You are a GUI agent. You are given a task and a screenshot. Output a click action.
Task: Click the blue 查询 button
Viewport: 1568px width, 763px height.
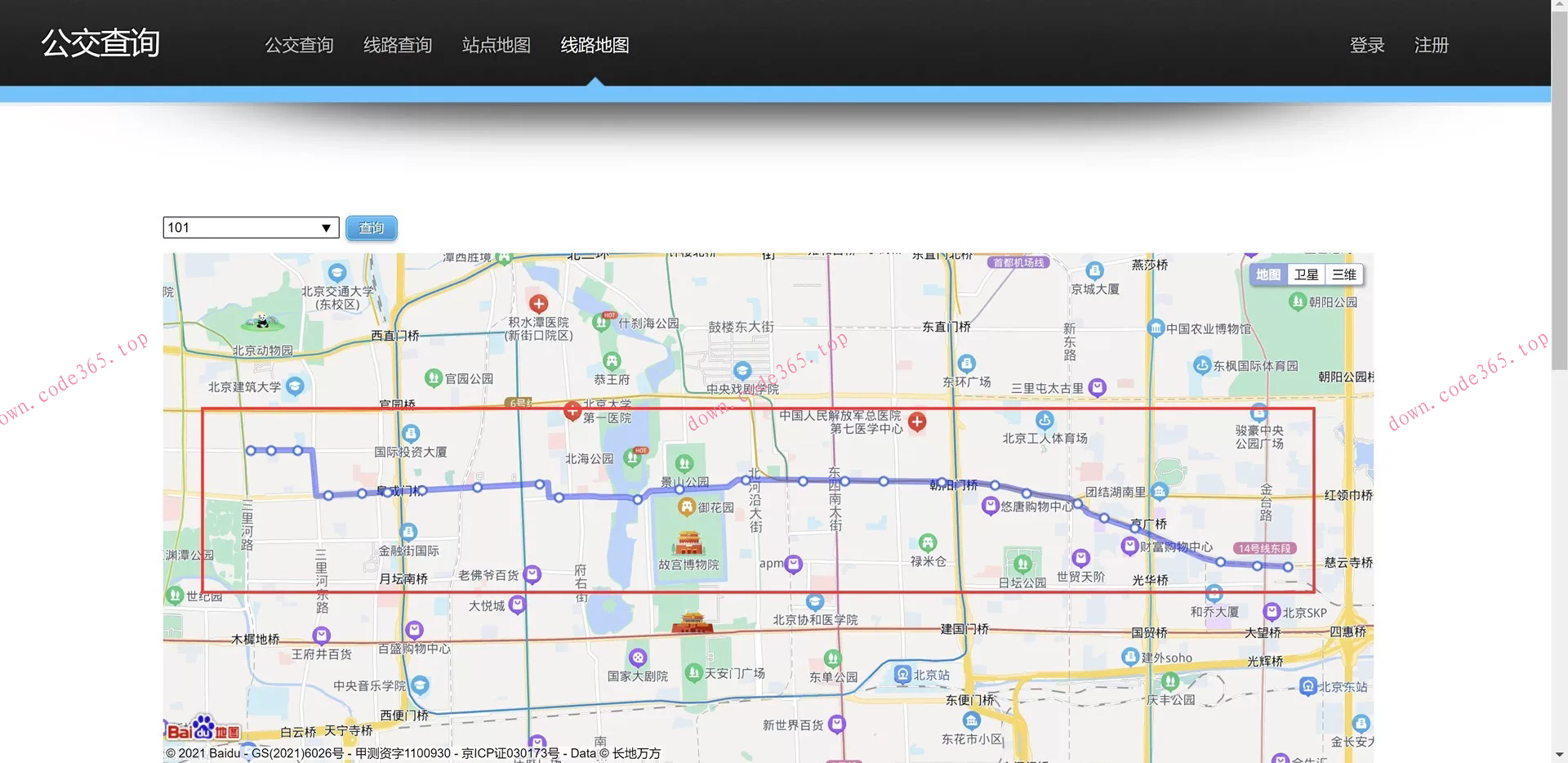(x=372, y=228)
